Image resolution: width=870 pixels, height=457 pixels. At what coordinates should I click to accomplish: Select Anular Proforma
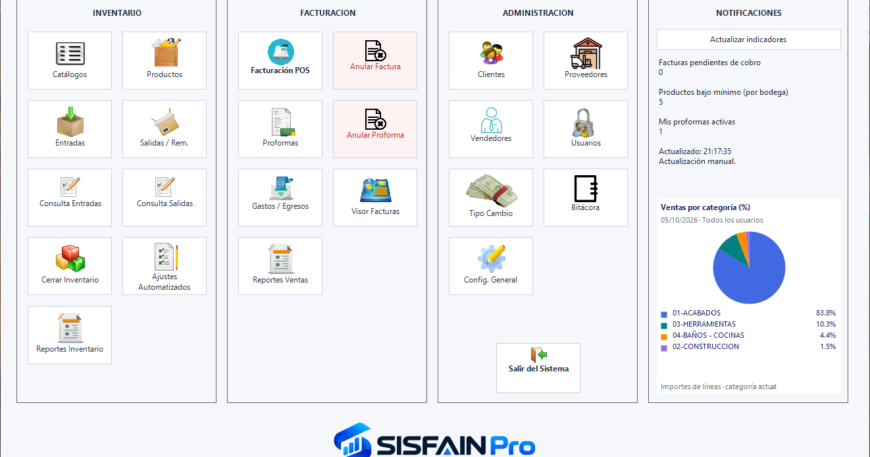click(375, 129)
